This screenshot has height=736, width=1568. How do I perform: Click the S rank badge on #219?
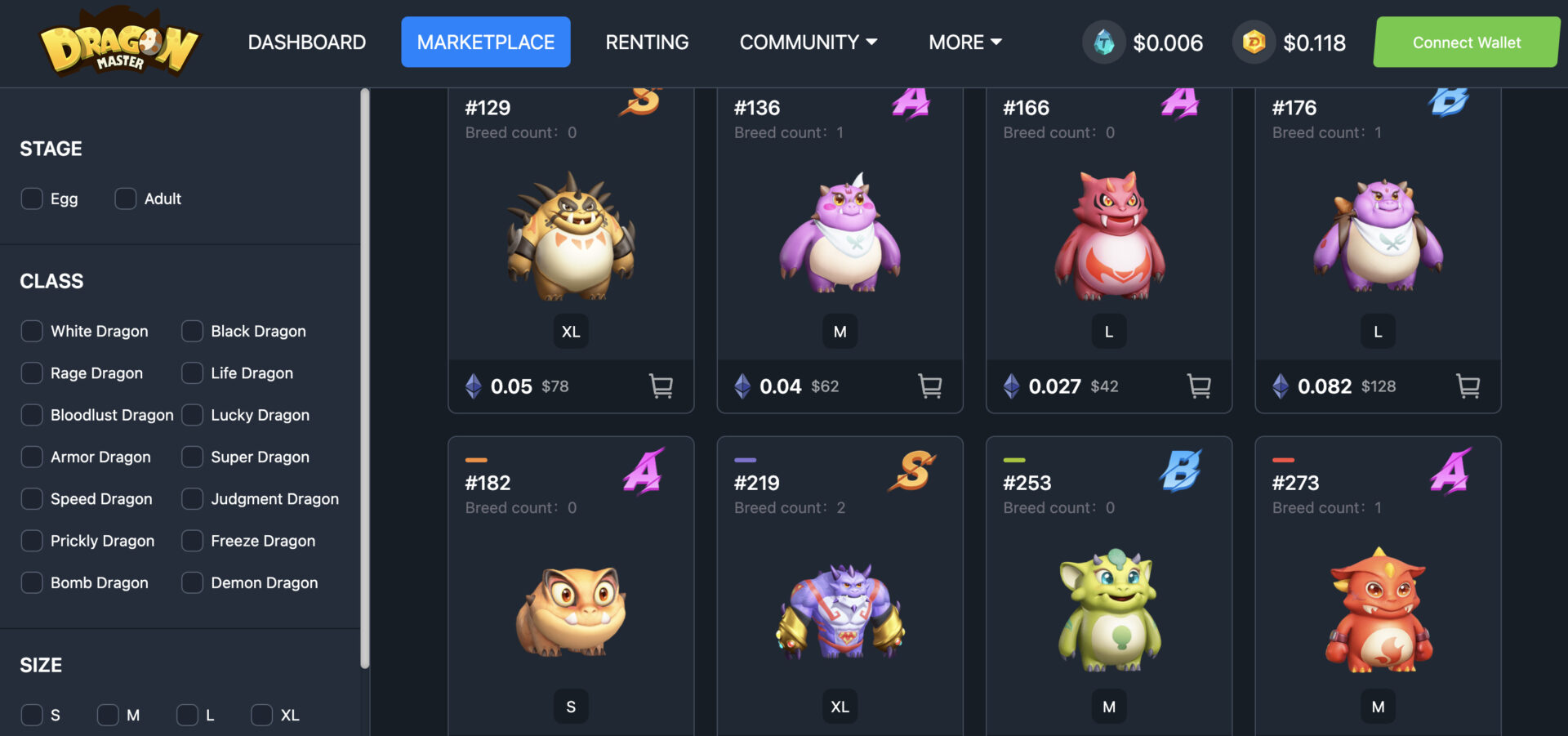(912, 471)
